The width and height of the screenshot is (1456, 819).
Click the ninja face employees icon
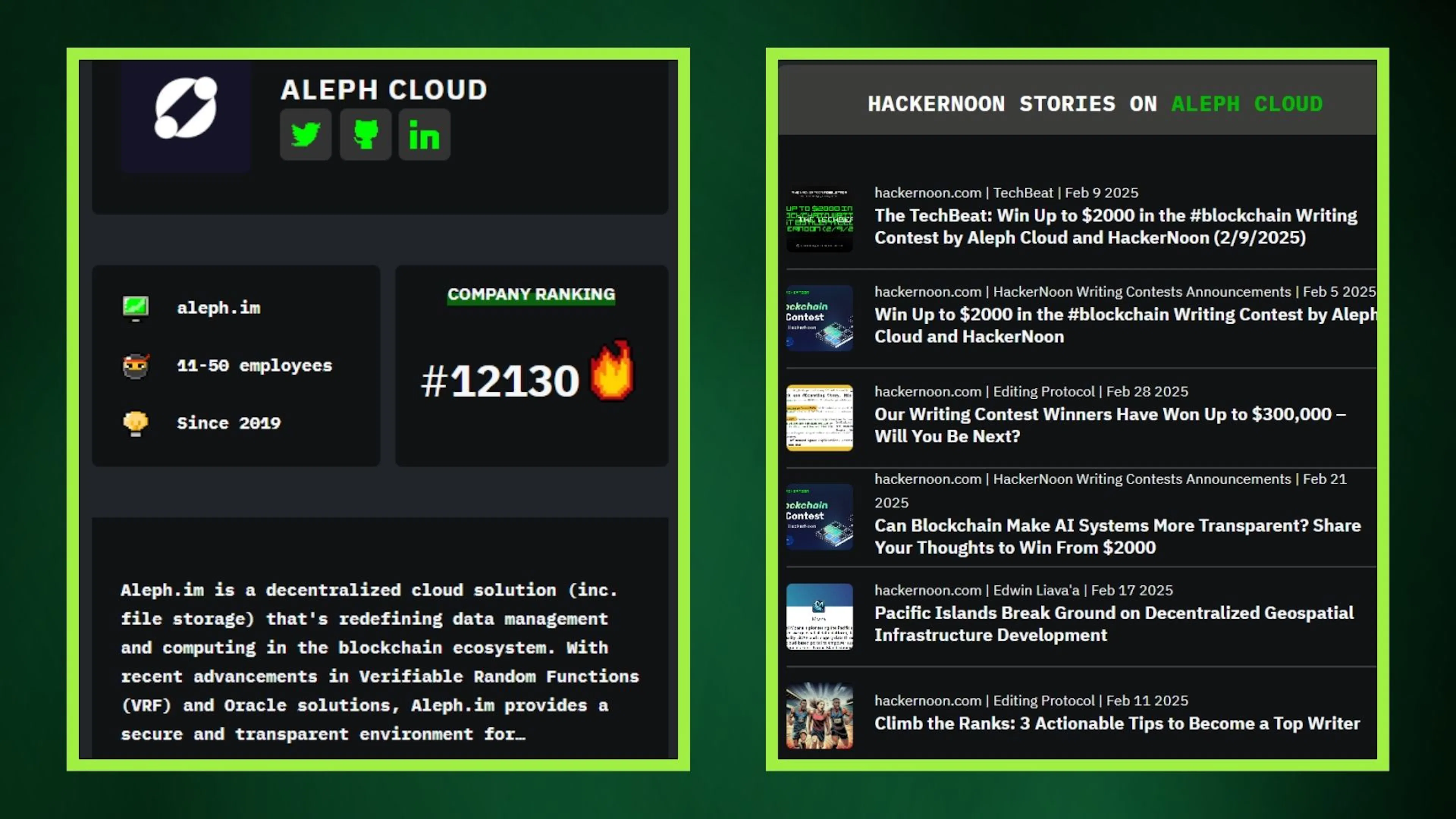click(x=136, y=366)
